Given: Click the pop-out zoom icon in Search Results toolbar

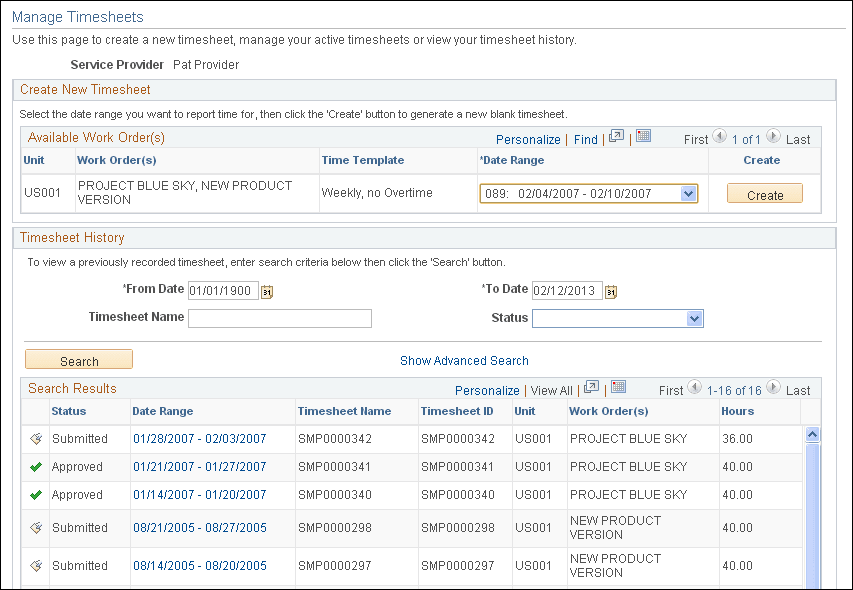Looking at the screenshot, I should 589,390.
